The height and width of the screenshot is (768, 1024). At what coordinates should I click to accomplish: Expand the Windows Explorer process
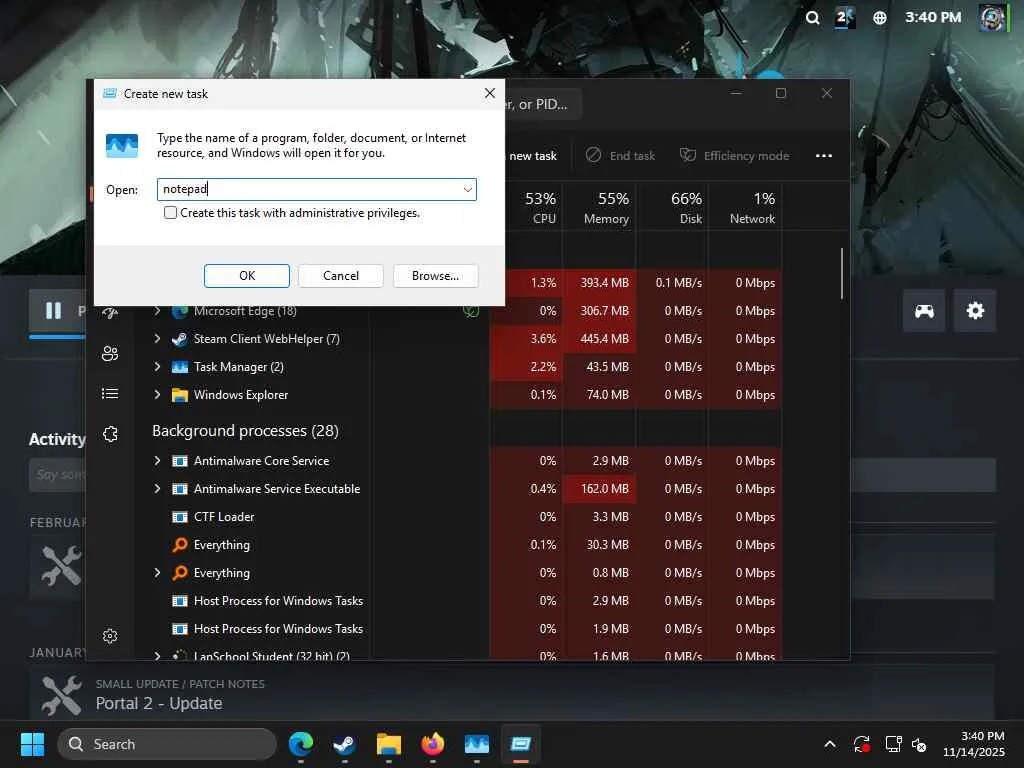point(157,394)
